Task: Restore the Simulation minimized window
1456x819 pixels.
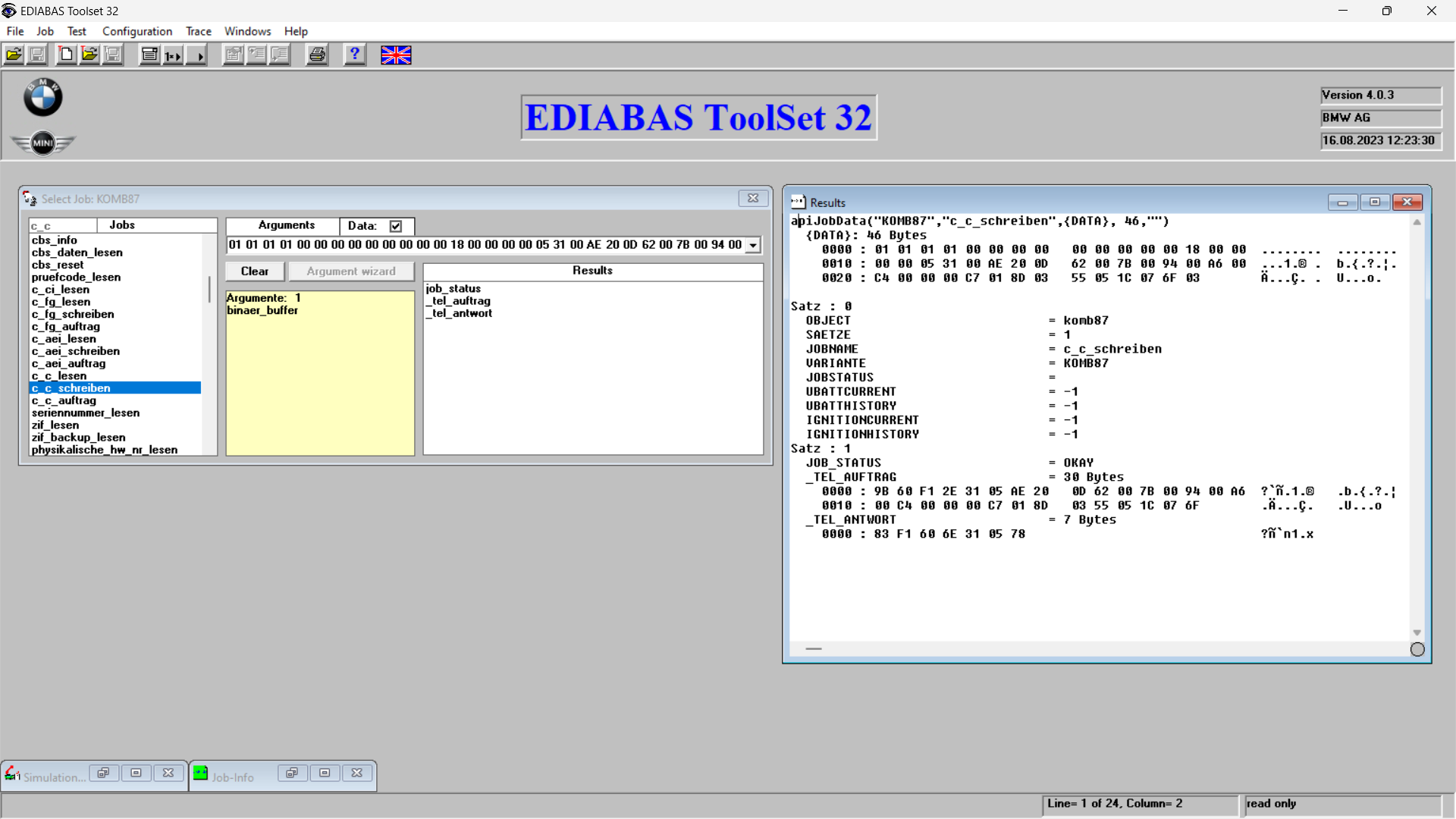Action: pyautogui.click(x=103, y=773)
